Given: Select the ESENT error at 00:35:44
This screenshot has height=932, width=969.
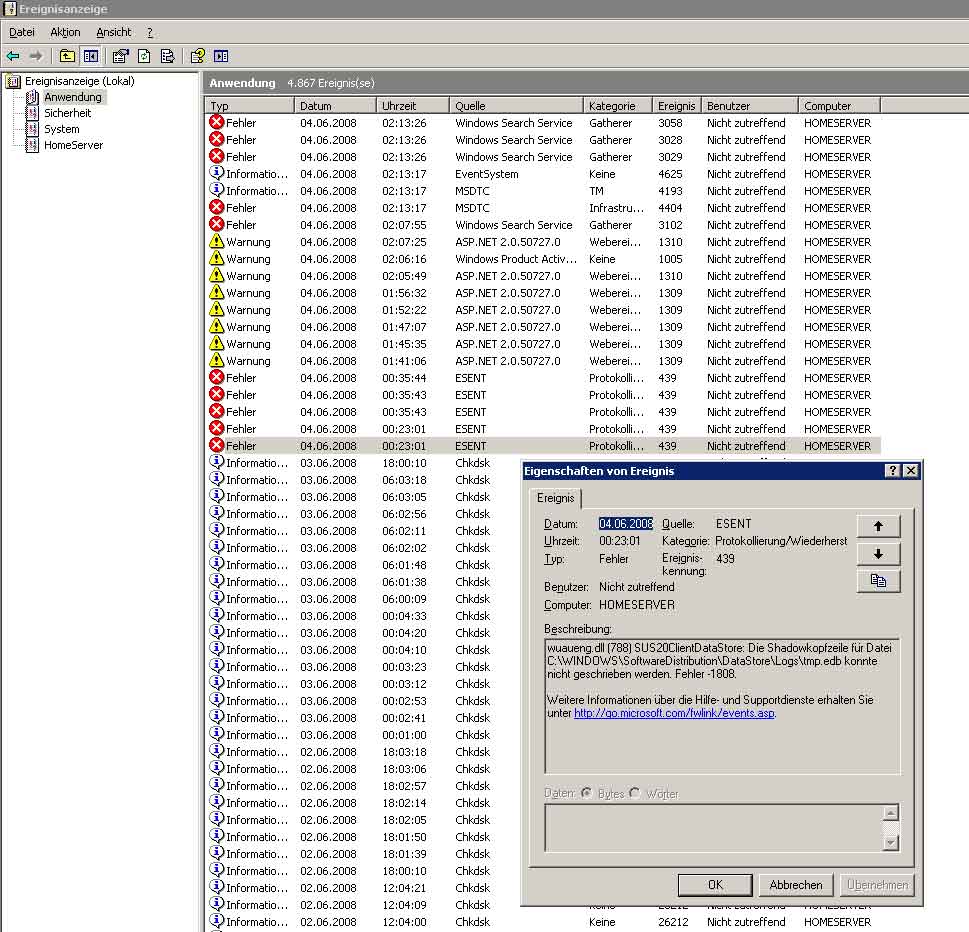Looking at the screenshot, I should click(x=543, y=378).
